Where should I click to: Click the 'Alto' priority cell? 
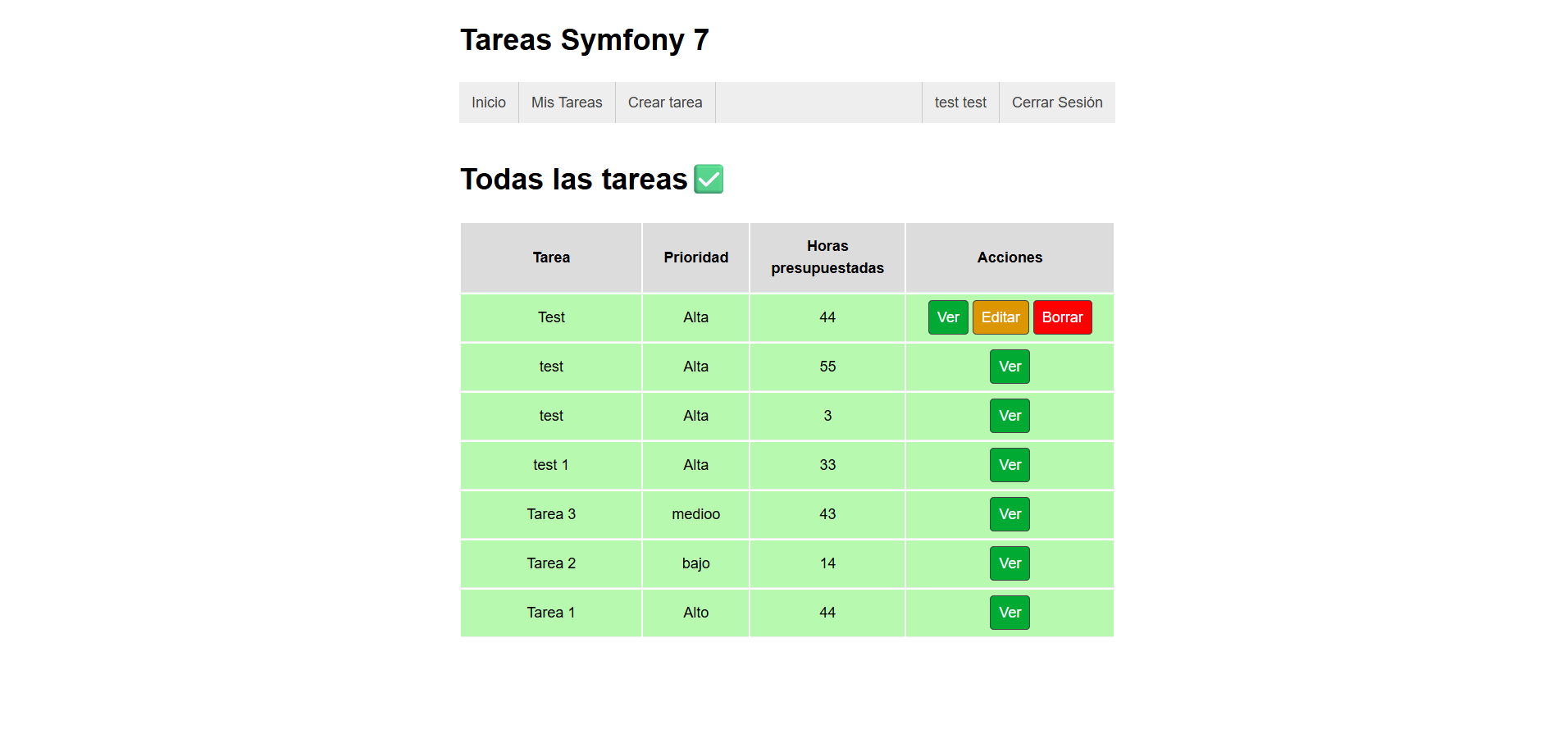695,613
